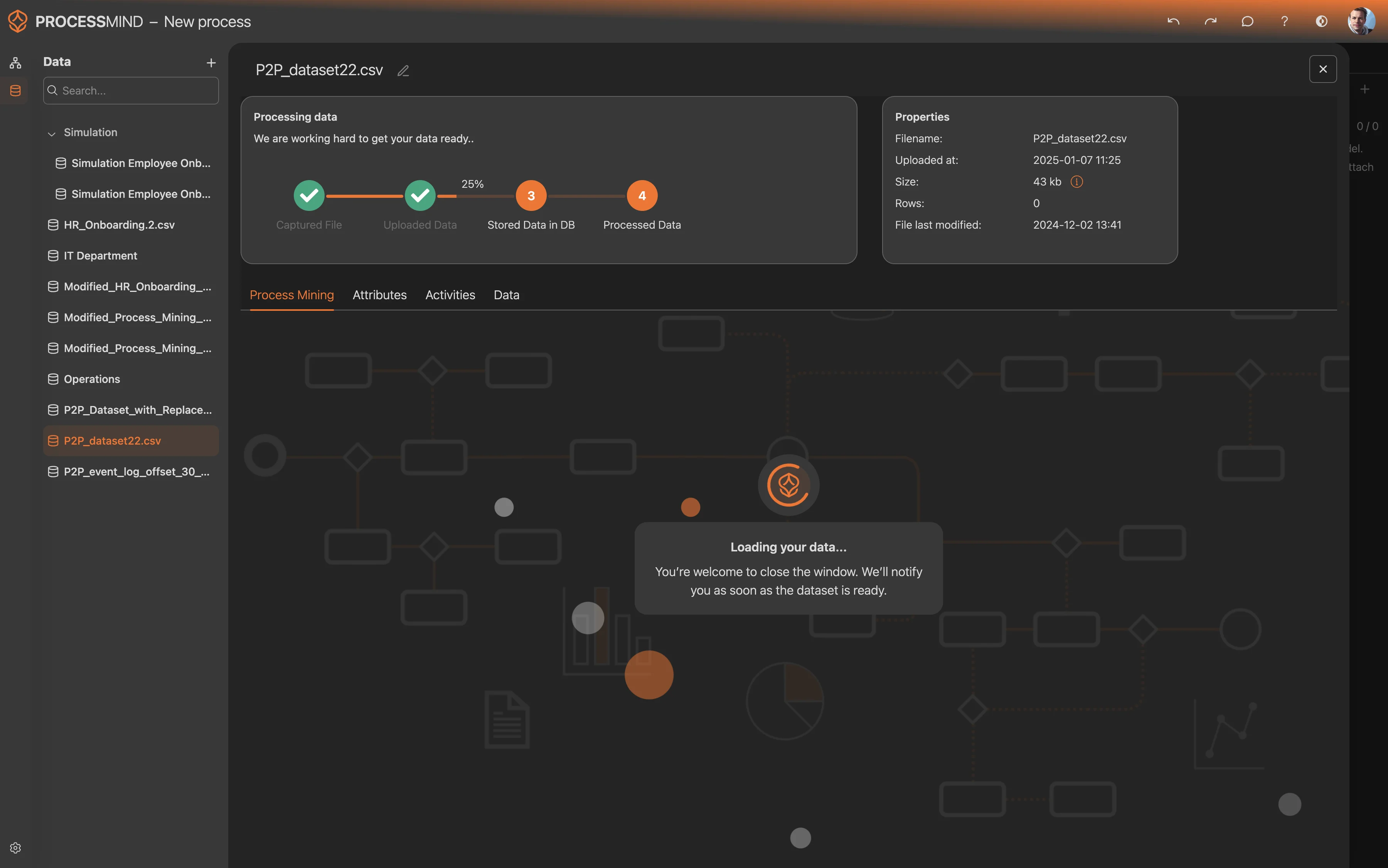Image resolution: width=1388 pixels, height=868 pixels.
Task: Switch to the Activities tab
Action: point(450,295)
